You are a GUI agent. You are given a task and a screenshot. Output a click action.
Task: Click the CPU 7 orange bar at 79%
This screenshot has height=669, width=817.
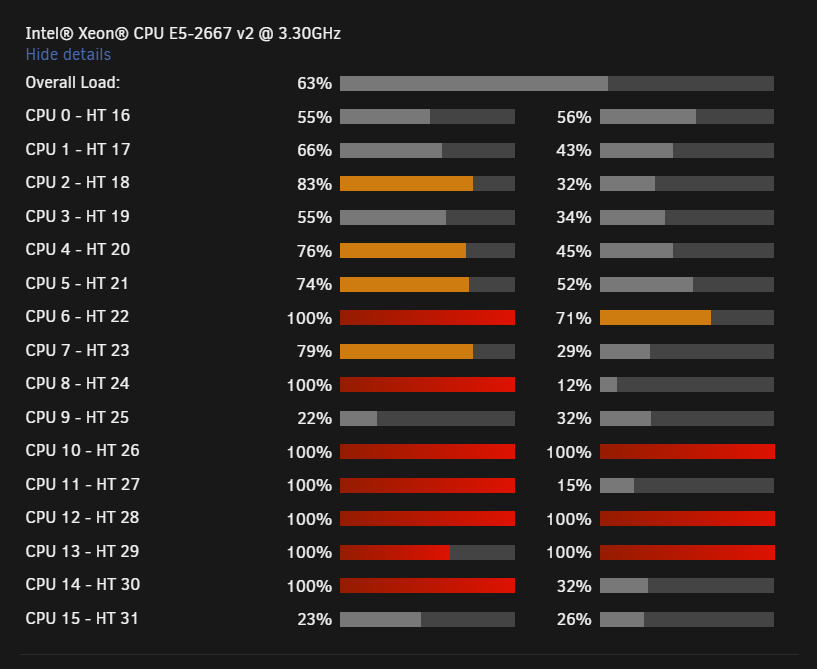coord(427,351)
